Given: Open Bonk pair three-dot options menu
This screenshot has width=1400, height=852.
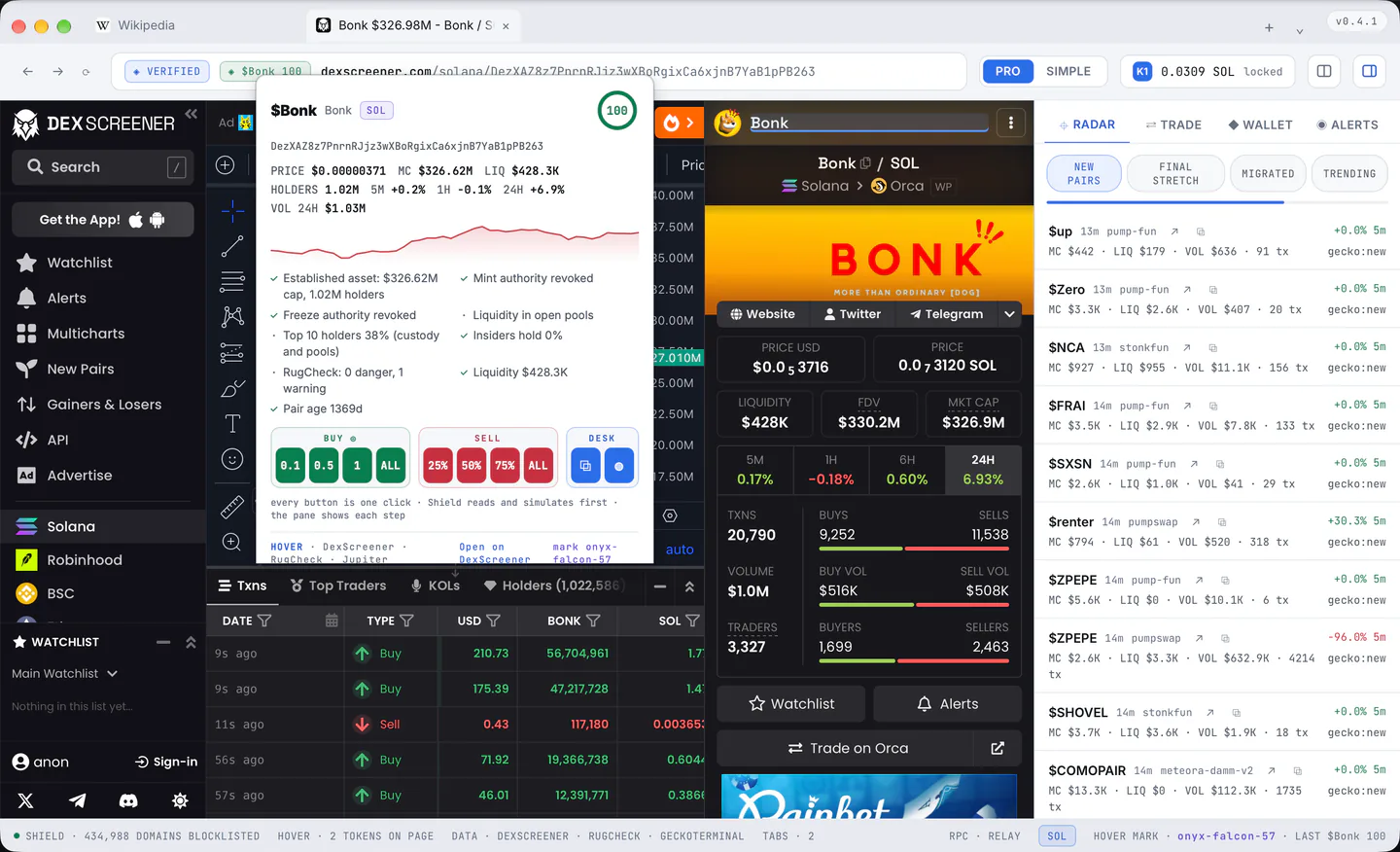Looking at the screenshot, I should 1011,123.
